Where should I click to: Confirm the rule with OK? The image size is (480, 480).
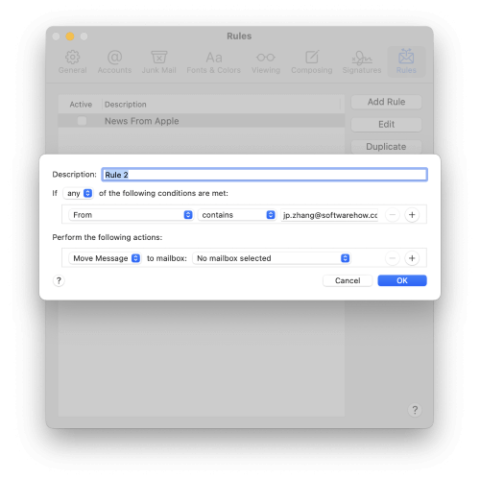(402, 281)
